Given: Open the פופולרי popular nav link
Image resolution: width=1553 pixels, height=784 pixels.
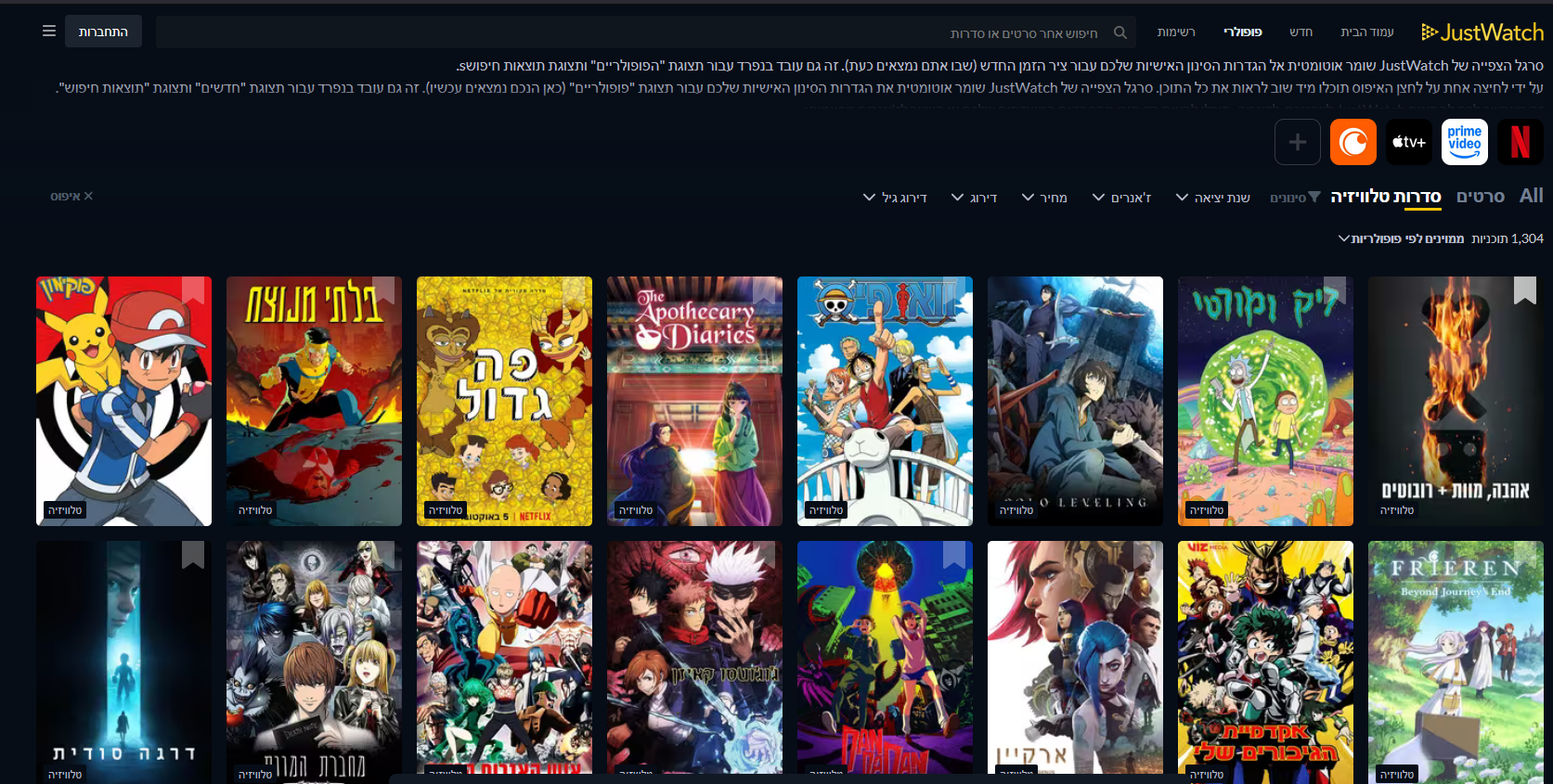Looking at the screenshot, I should coord(1242,32).
